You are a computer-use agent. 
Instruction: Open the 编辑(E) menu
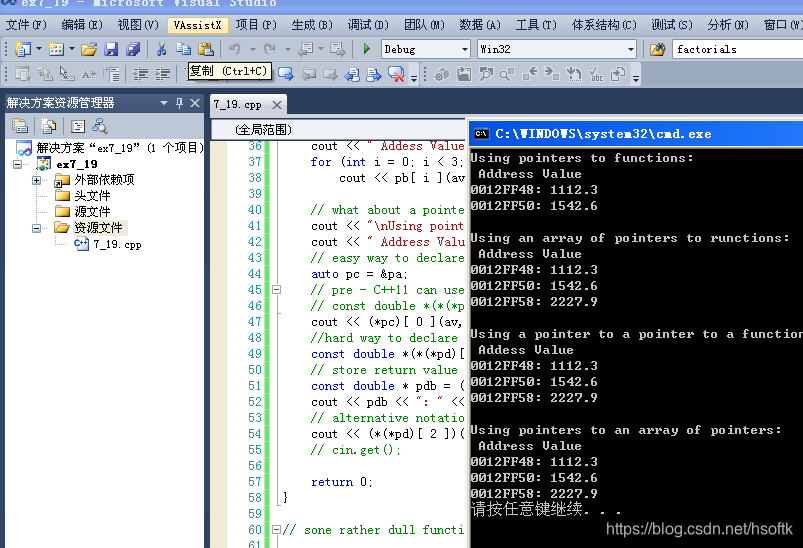coord(82,25)
